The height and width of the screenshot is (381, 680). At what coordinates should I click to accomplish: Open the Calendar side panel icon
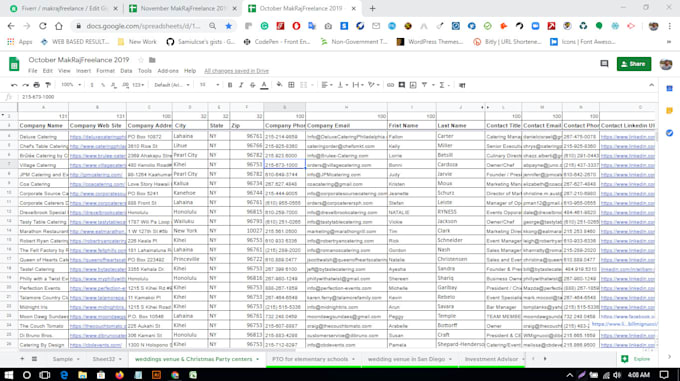670,88
